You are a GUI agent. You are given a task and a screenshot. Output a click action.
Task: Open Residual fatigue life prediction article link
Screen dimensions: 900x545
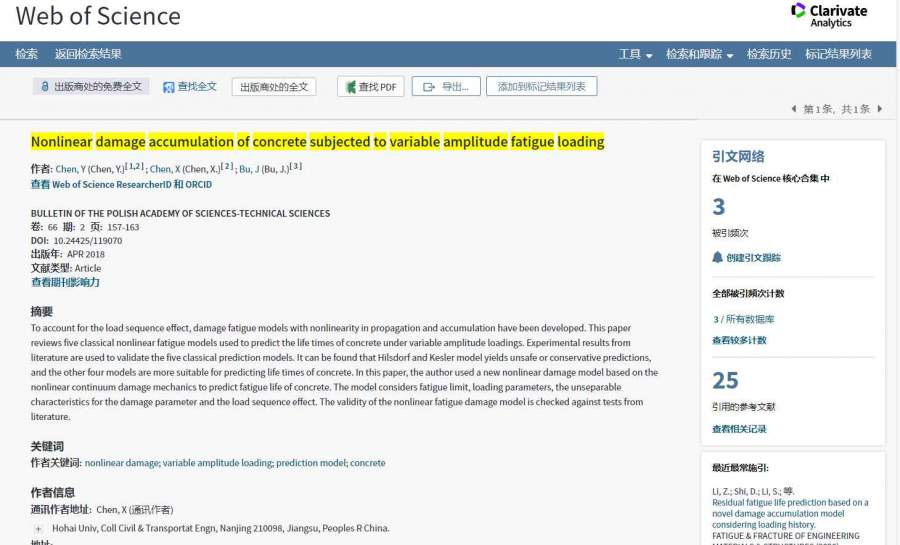(x=790, y=513)
